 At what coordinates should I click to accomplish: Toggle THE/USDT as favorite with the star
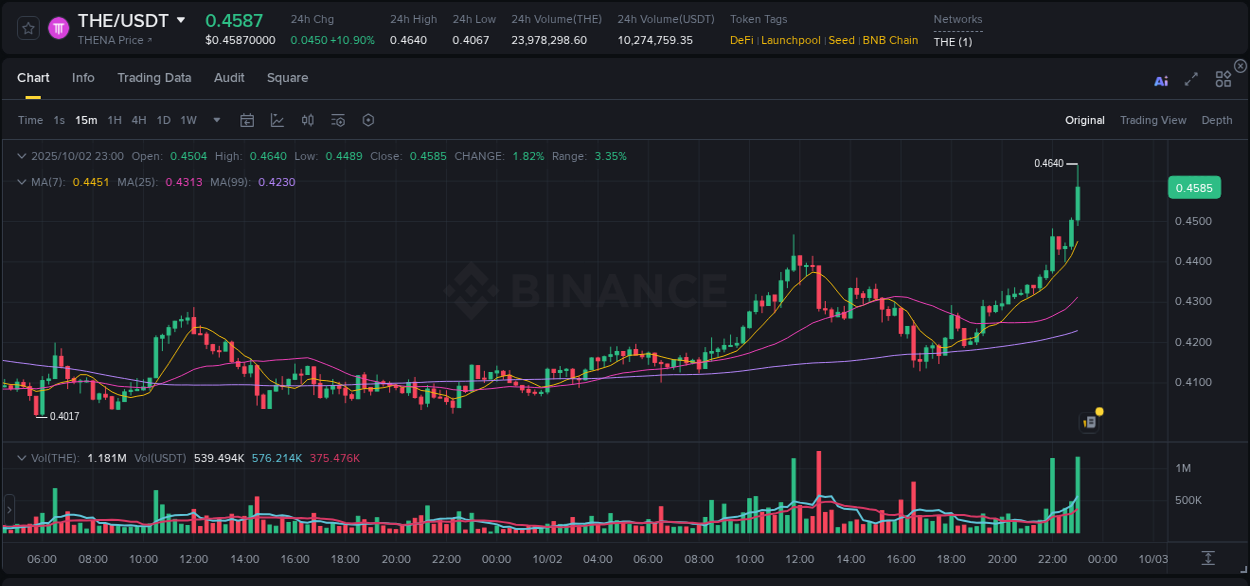[x=27, y=27]
